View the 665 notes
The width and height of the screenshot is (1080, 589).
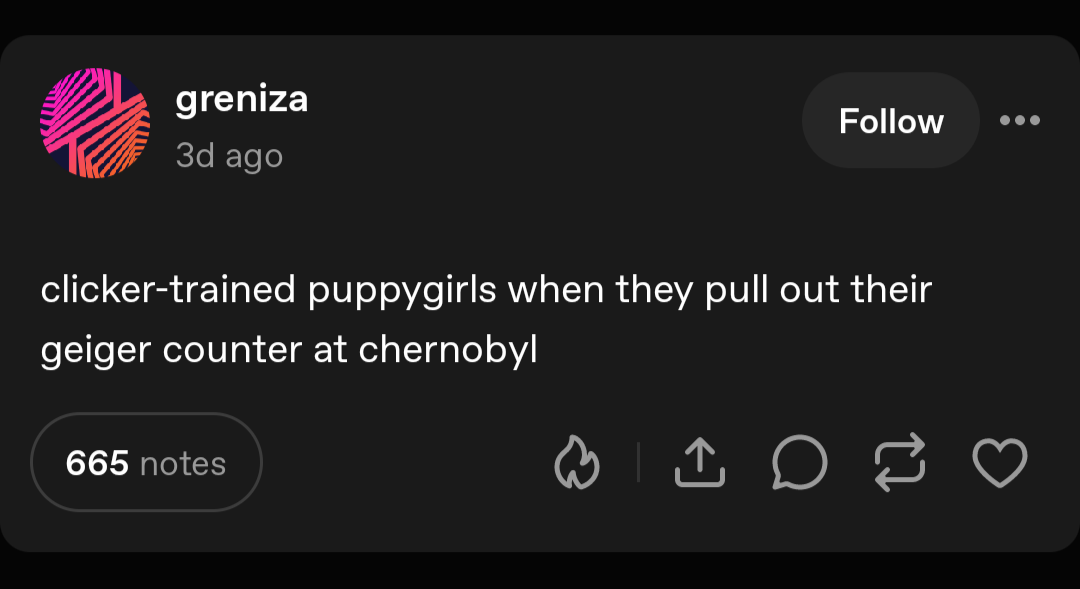click(x=146, y=463)
